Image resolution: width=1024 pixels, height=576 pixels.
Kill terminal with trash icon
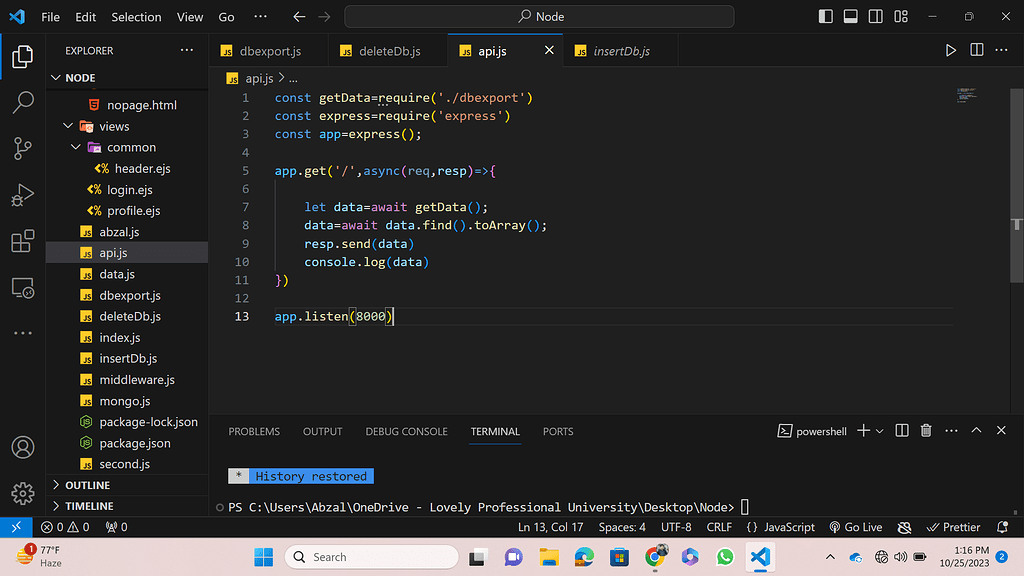coord(926,431)
